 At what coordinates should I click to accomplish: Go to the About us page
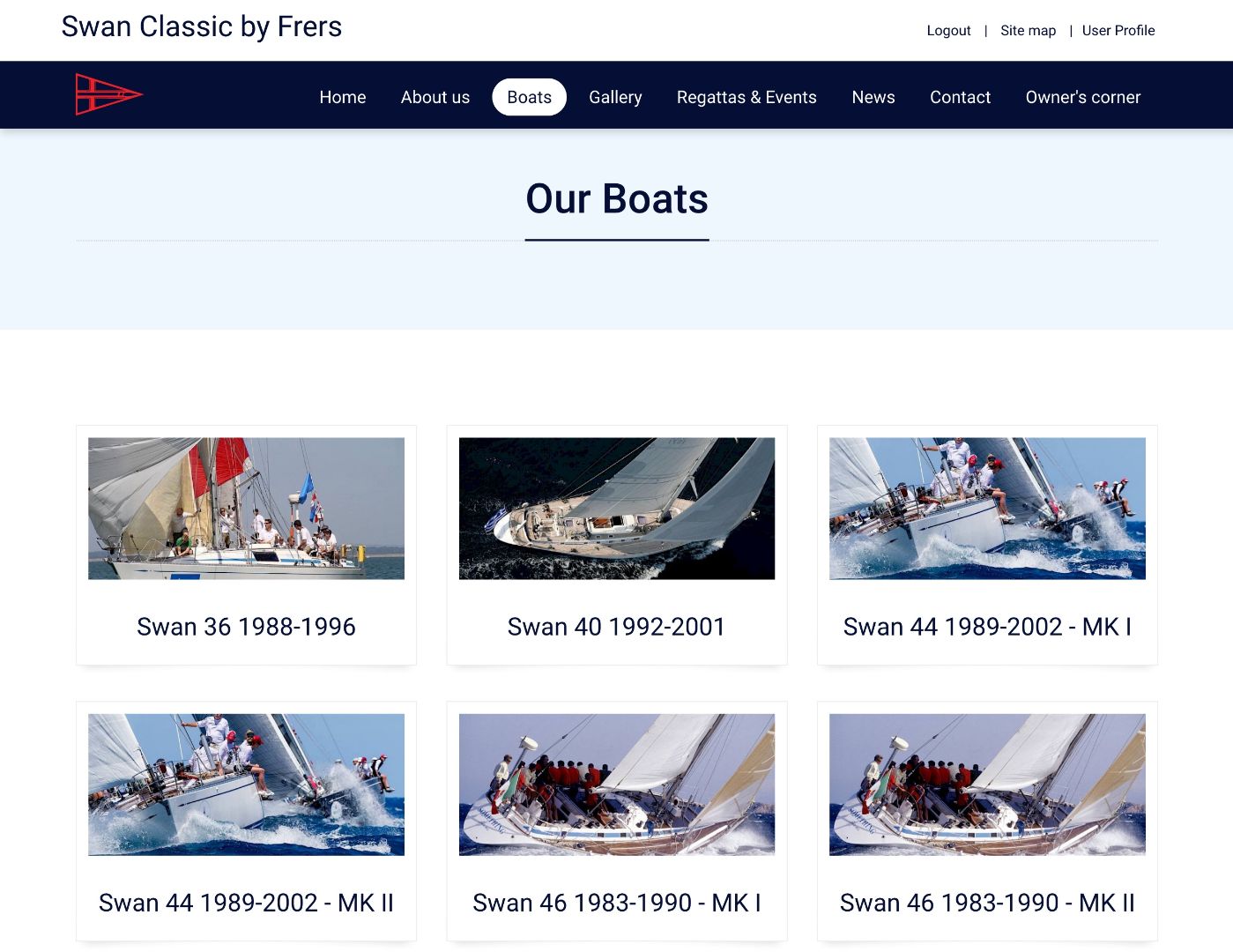(x=435, y=97)
